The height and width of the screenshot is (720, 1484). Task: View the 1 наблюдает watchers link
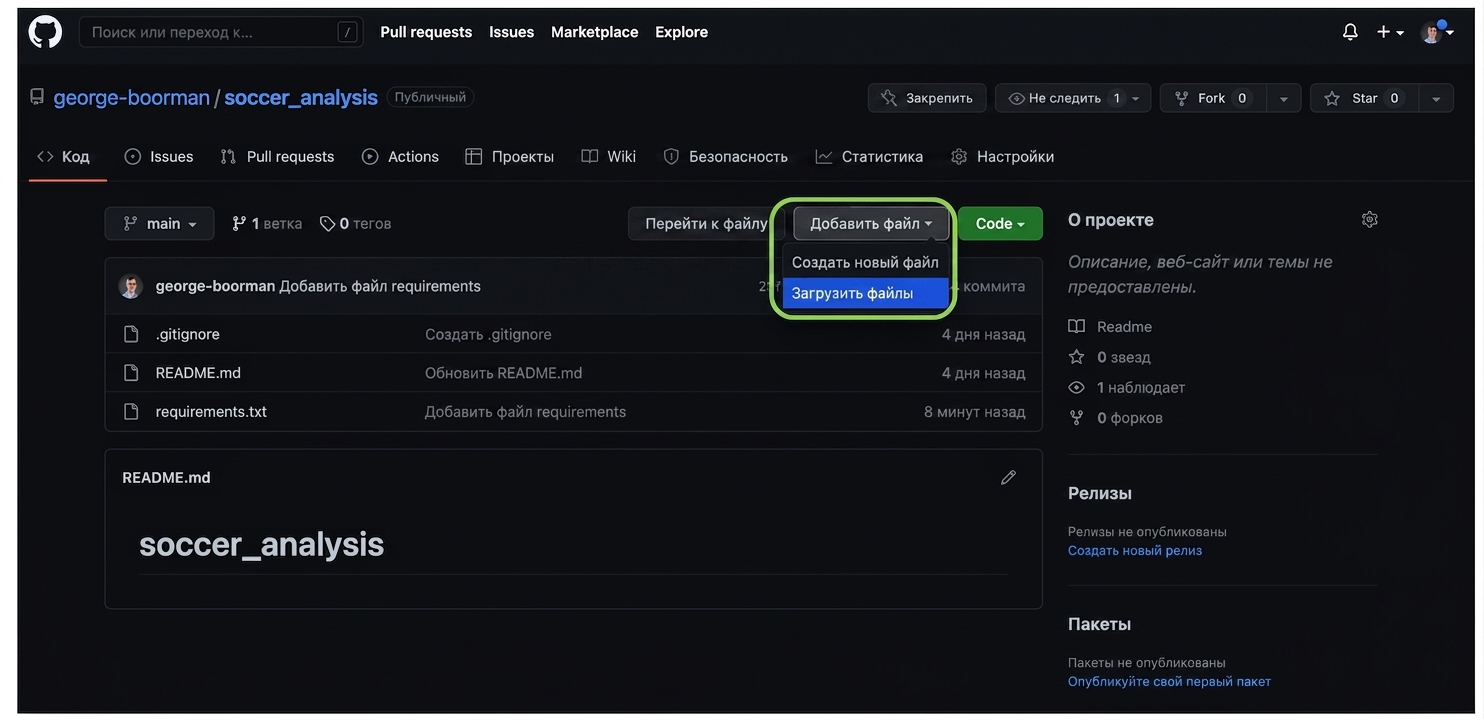[x=1127, y=387]
